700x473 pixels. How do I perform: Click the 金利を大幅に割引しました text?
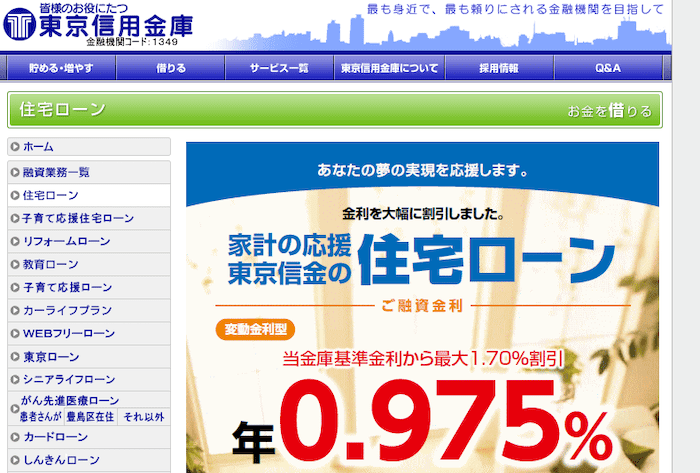[x=423, y=214]
